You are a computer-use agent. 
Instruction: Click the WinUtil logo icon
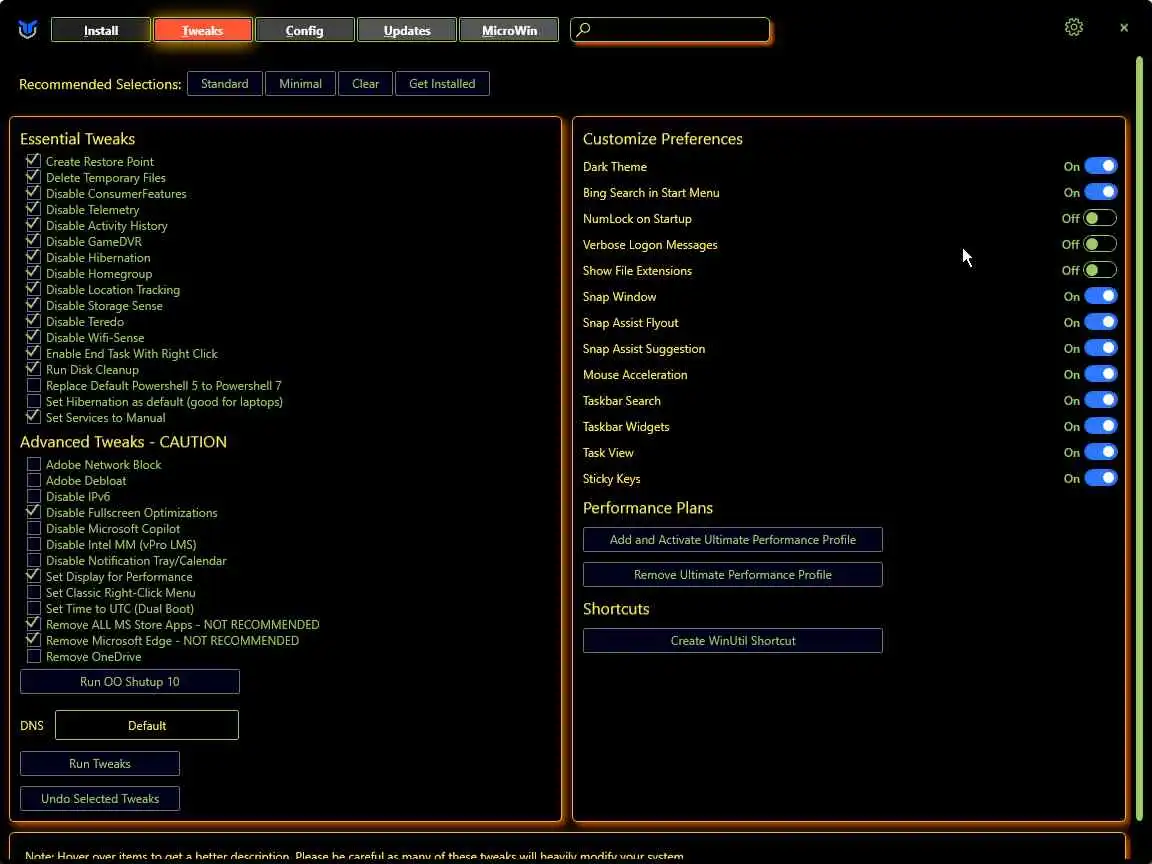tap(28, 29)
